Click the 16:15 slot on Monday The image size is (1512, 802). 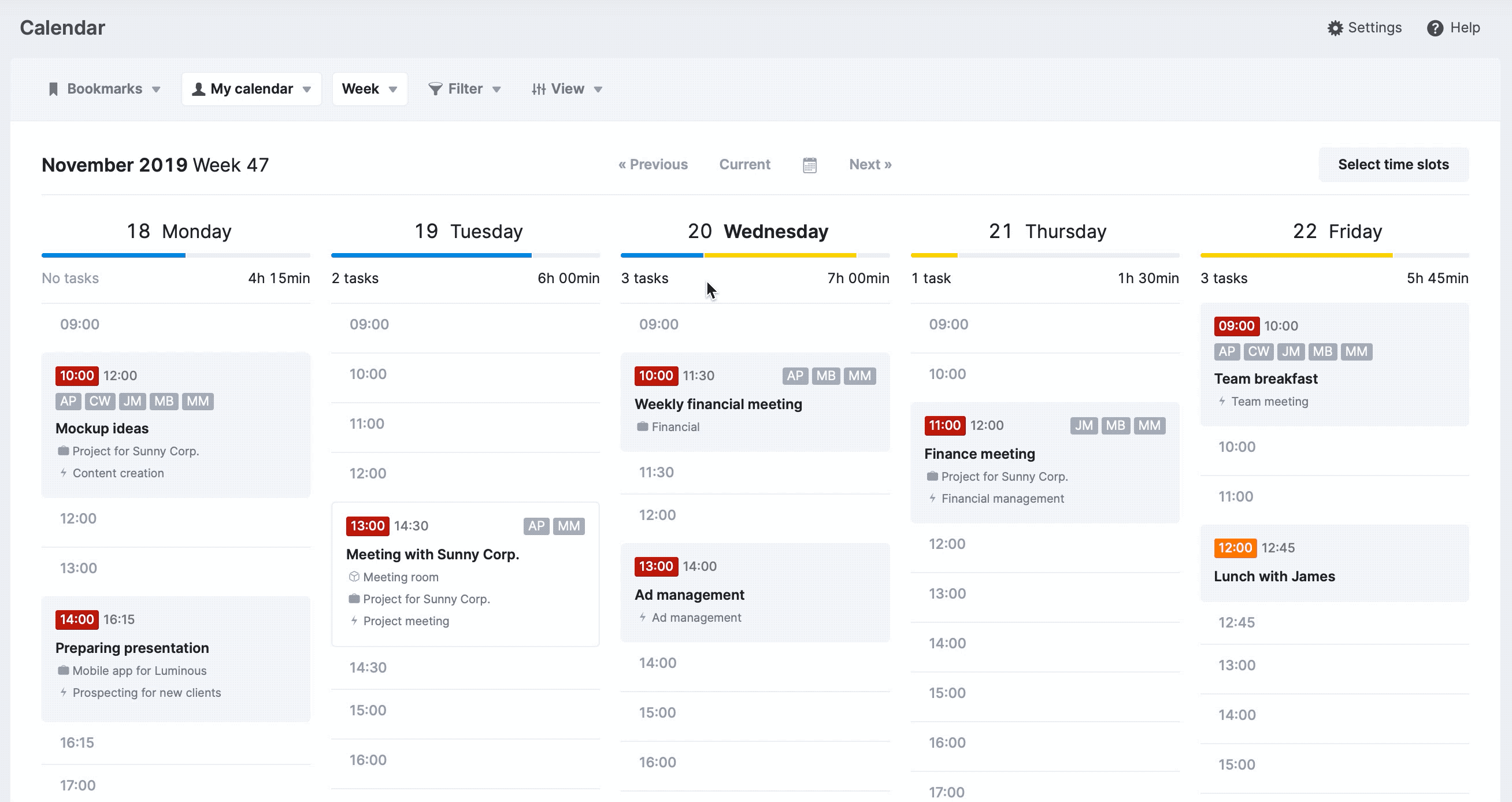pos(176,742)
